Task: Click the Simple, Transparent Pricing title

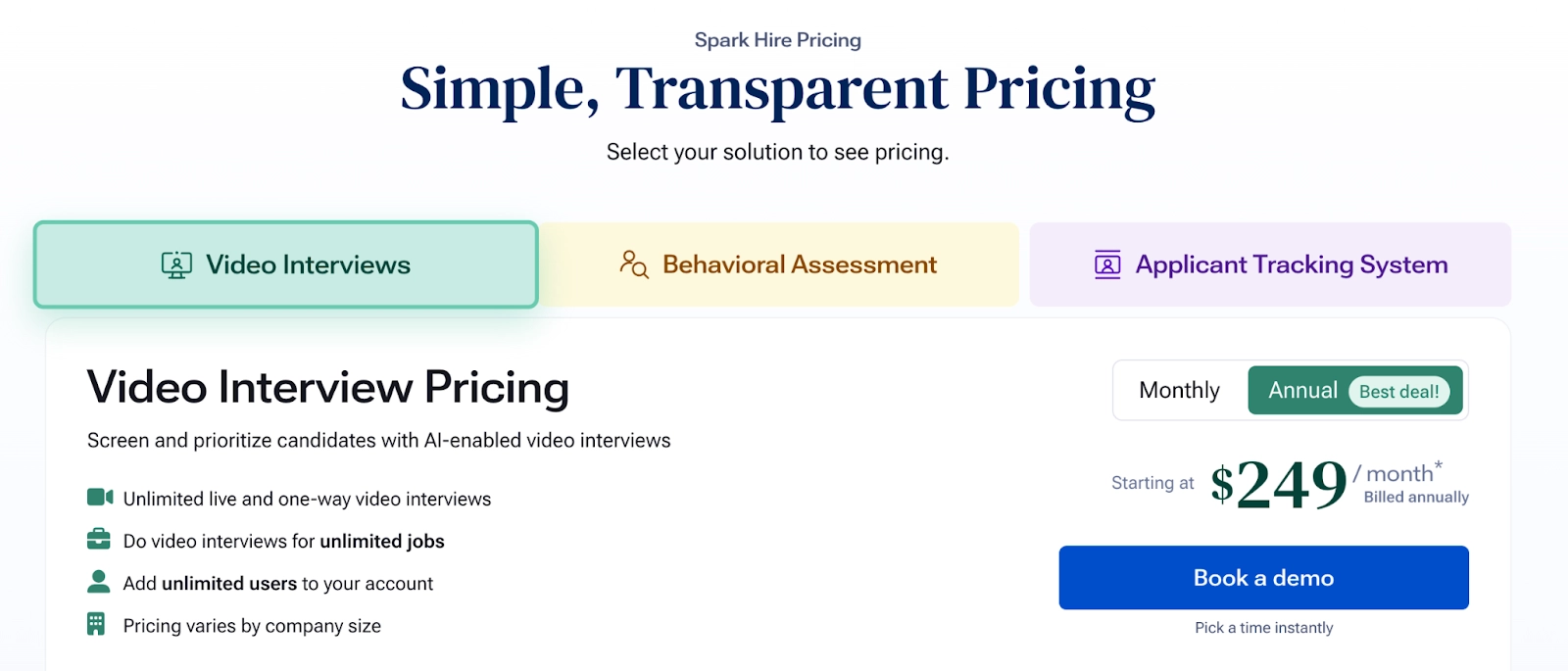Action: (x=777, y=87)
